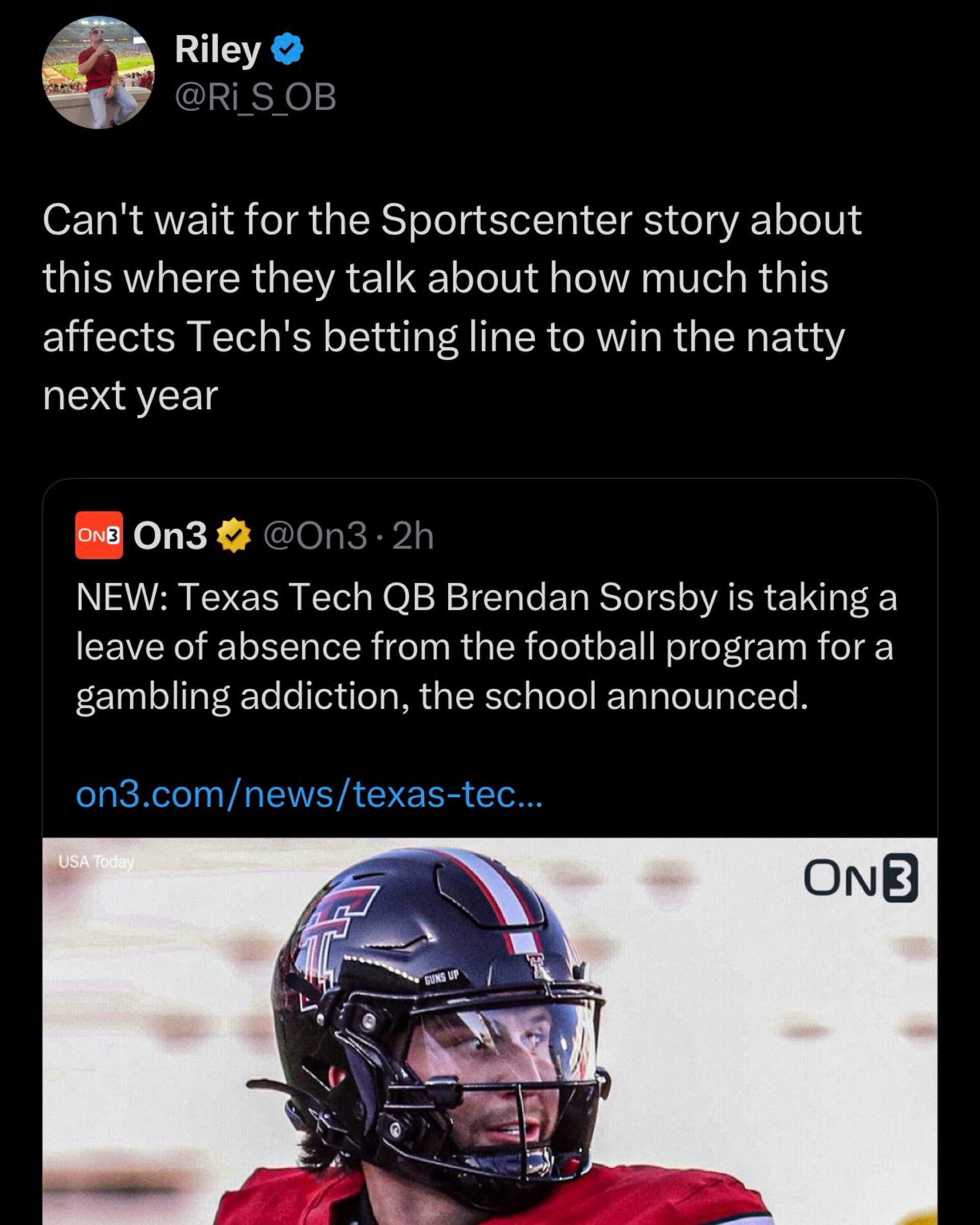Click the blue verified badge beside Riley
980x1225 pixels.
tap(287, 50)
